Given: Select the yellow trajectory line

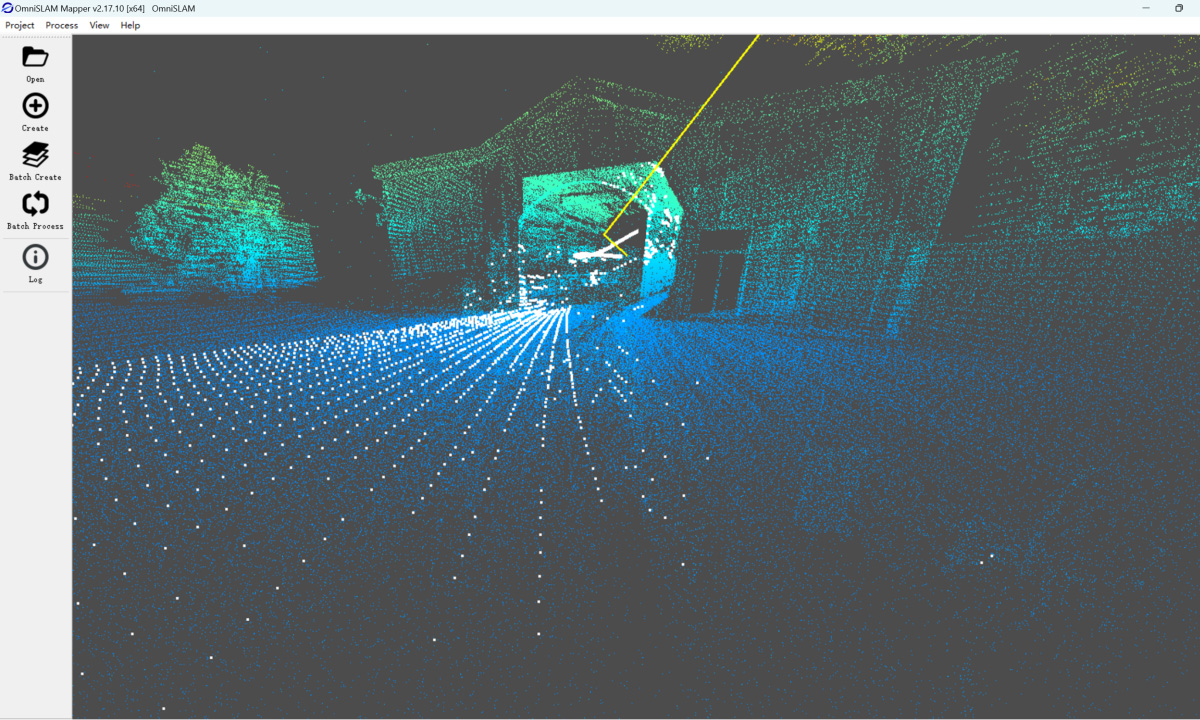Looking at the screenshot, I should [680, 137].
